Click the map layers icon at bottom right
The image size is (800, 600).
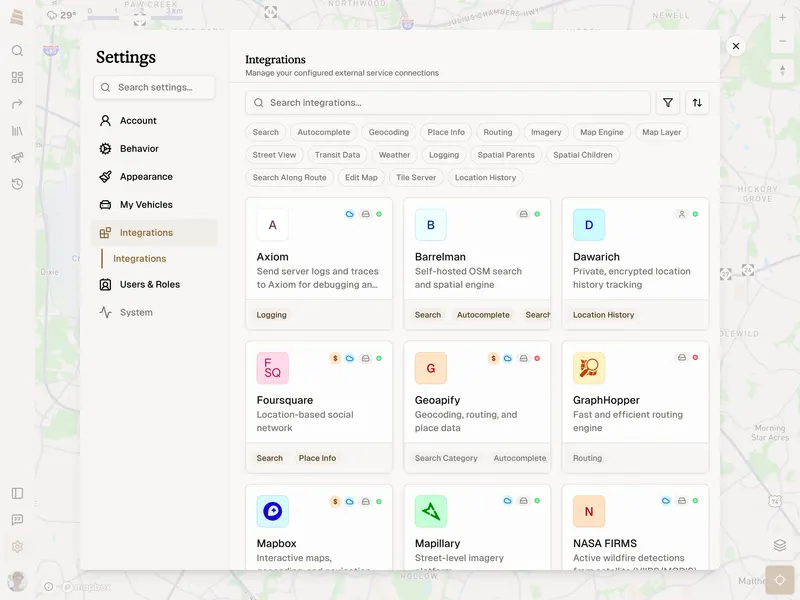(780, 545)
